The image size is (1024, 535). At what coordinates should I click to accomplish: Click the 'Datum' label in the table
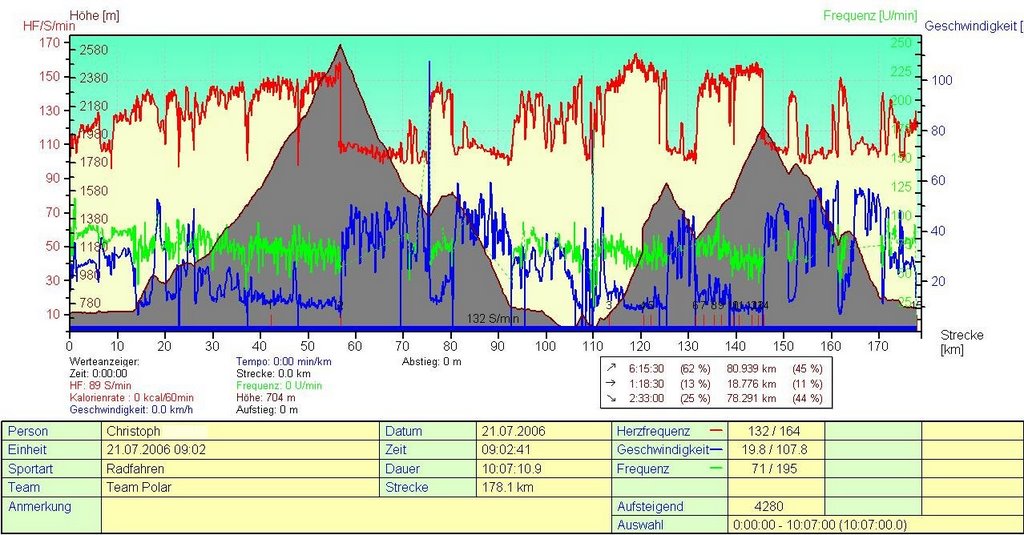(x=404, y=431)
